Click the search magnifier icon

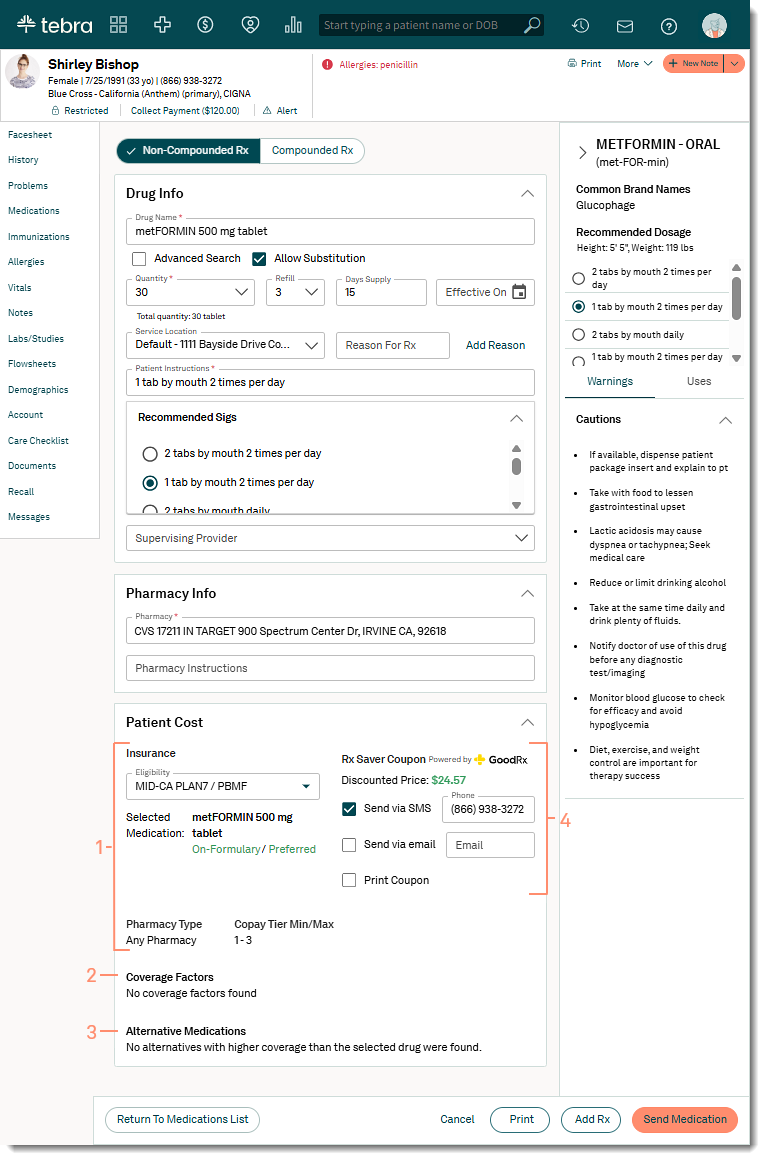531,25
